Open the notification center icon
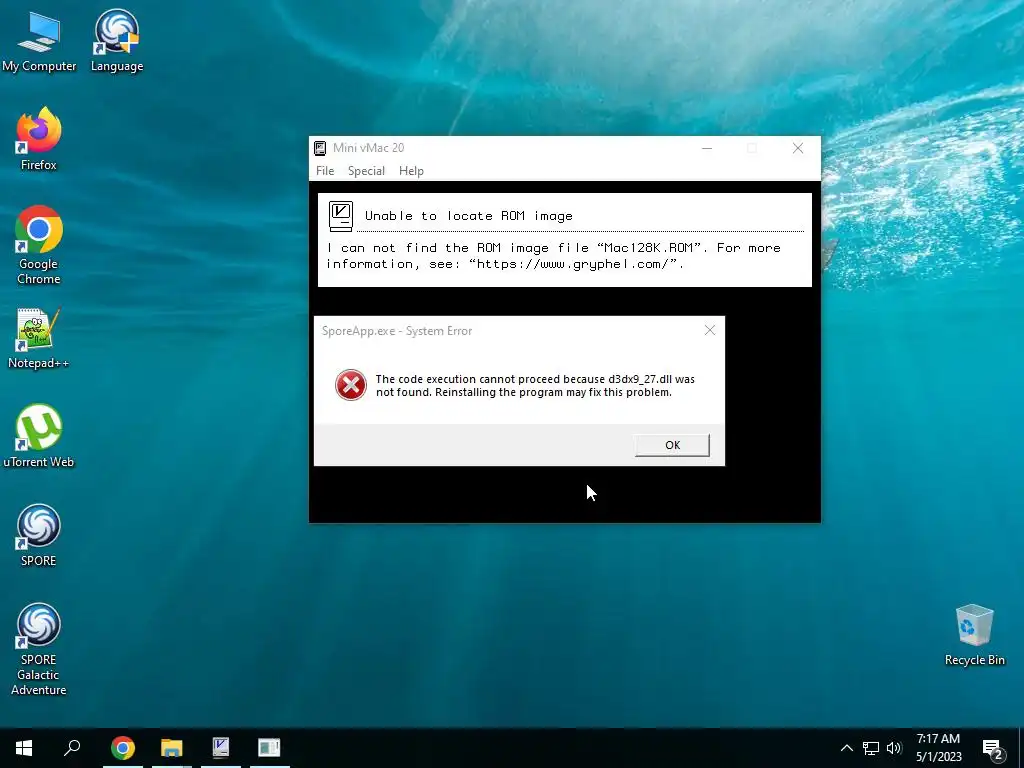The width and height of the screenshot is (1024, 768). click(x=993, y=749)
